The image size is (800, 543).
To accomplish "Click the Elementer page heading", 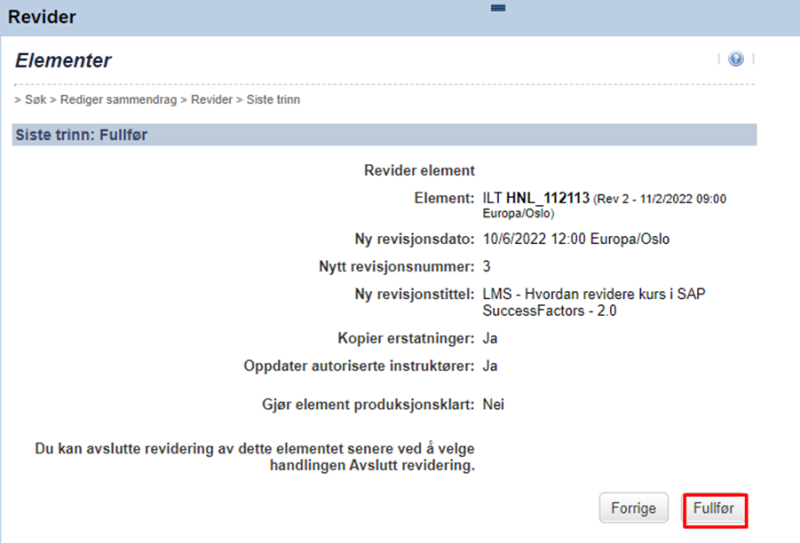I will pos(63,60).
